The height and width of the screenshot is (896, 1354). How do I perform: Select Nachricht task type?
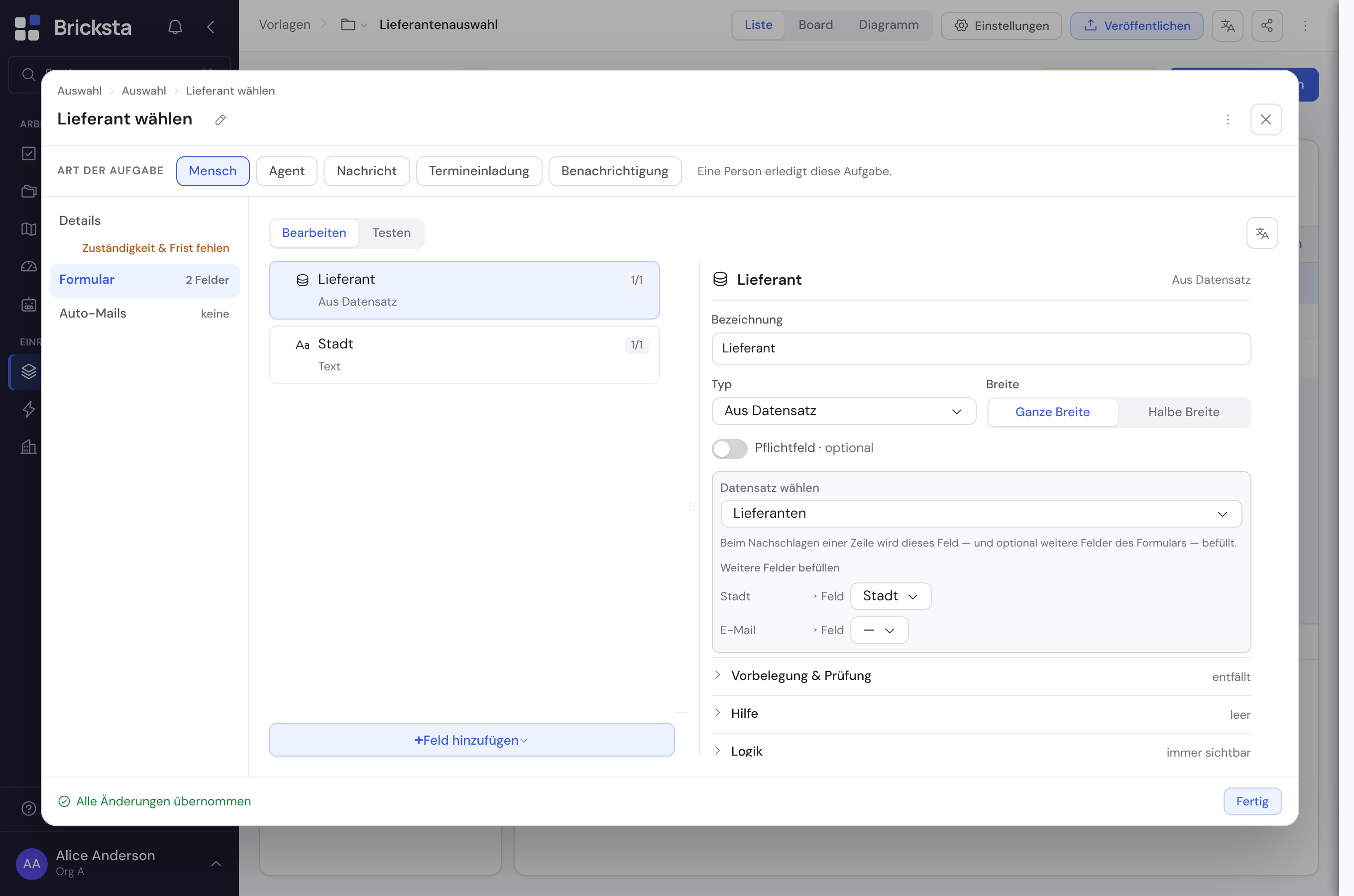coord(367,171)
